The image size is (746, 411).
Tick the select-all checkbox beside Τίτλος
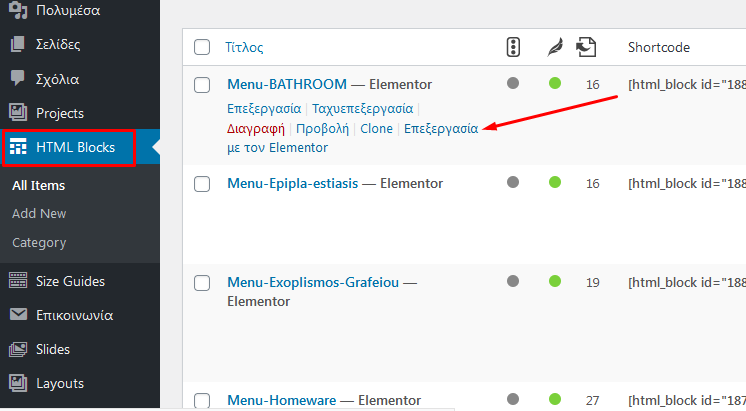202,47
